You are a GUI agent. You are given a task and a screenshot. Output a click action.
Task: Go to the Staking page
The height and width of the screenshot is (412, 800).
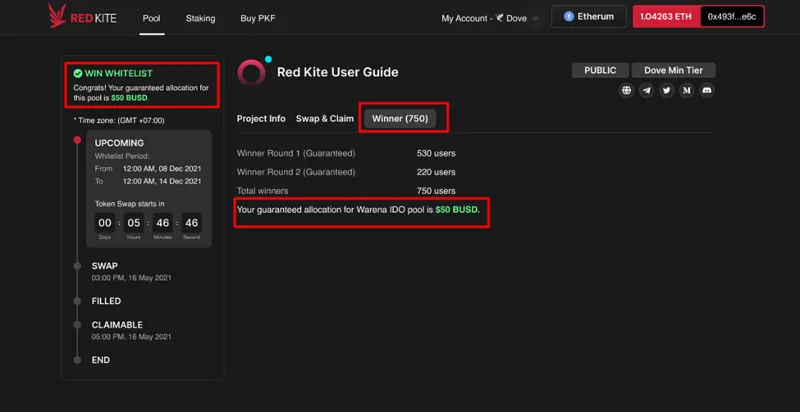(x=201, y=18)
